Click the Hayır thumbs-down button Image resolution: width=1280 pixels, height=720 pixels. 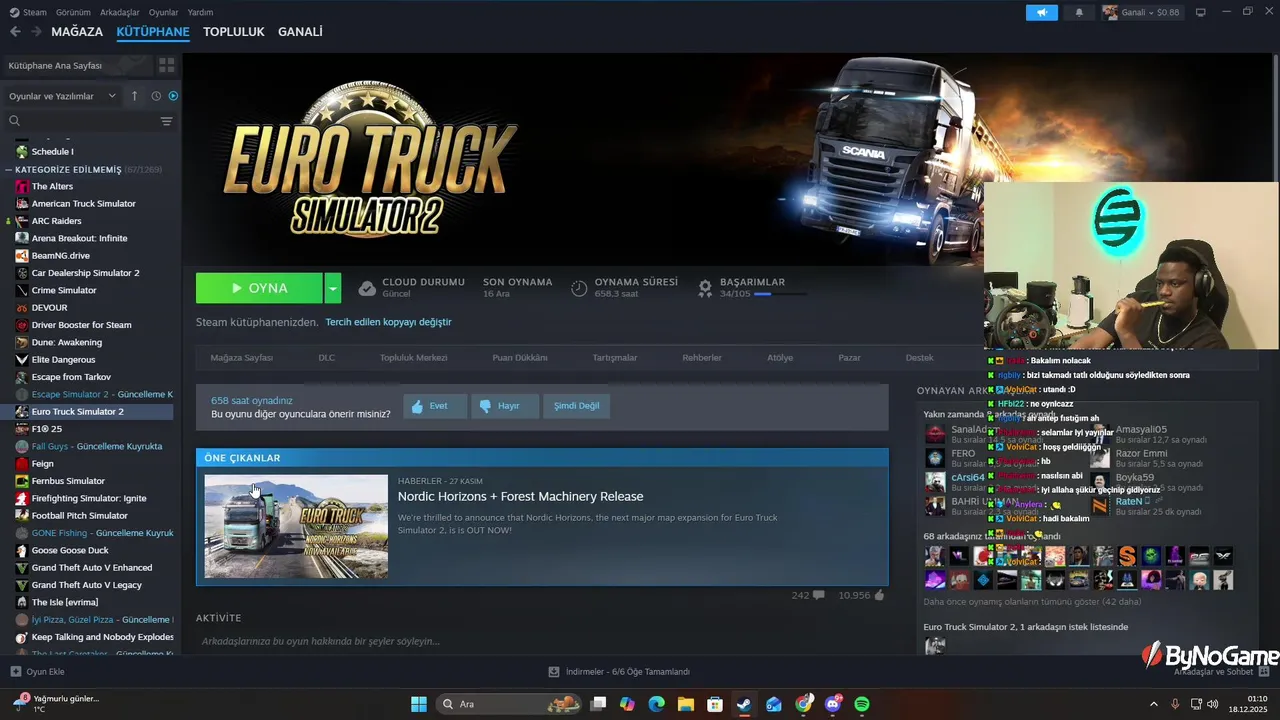(504, 406)
